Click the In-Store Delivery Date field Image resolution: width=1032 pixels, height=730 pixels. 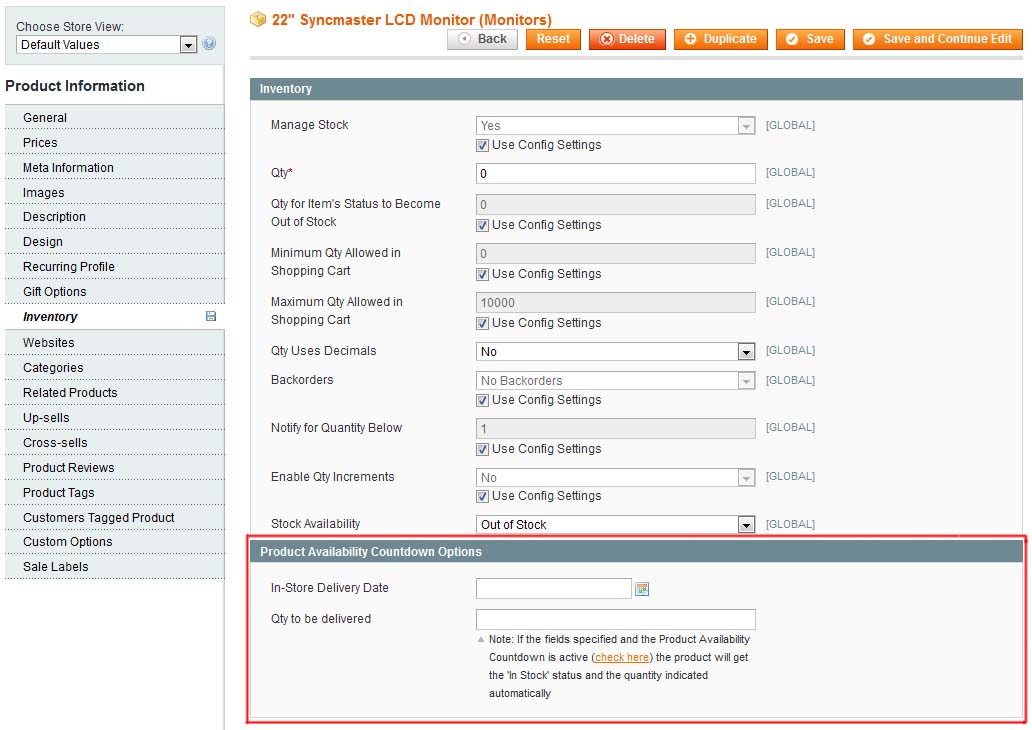point(554,588)
